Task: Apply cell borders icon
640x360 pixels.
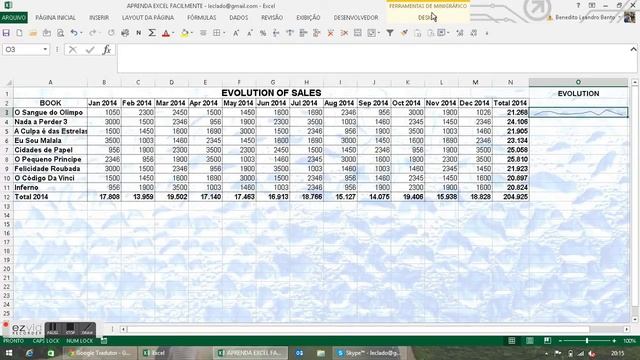Action: 217,33
